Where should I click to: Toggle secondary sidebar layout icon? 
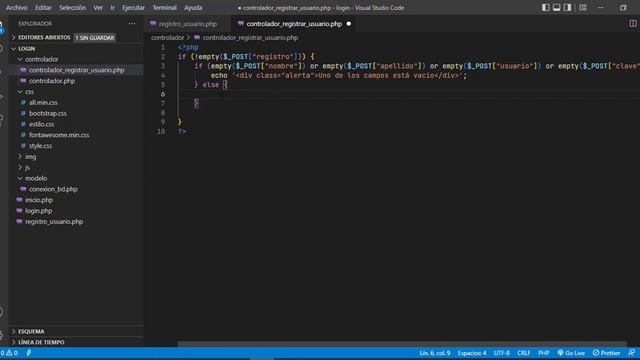[x=567, y=8]
